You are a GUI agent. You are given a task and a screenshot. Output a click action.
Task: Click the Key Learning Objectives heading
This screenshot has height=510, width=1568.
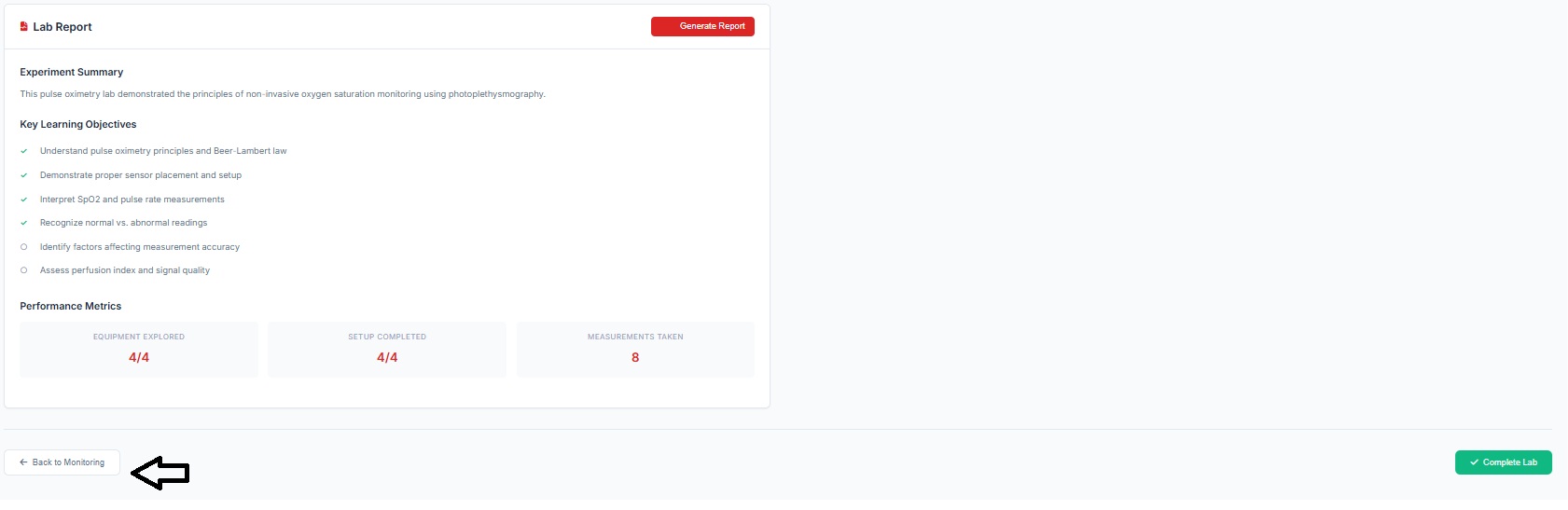78,124
